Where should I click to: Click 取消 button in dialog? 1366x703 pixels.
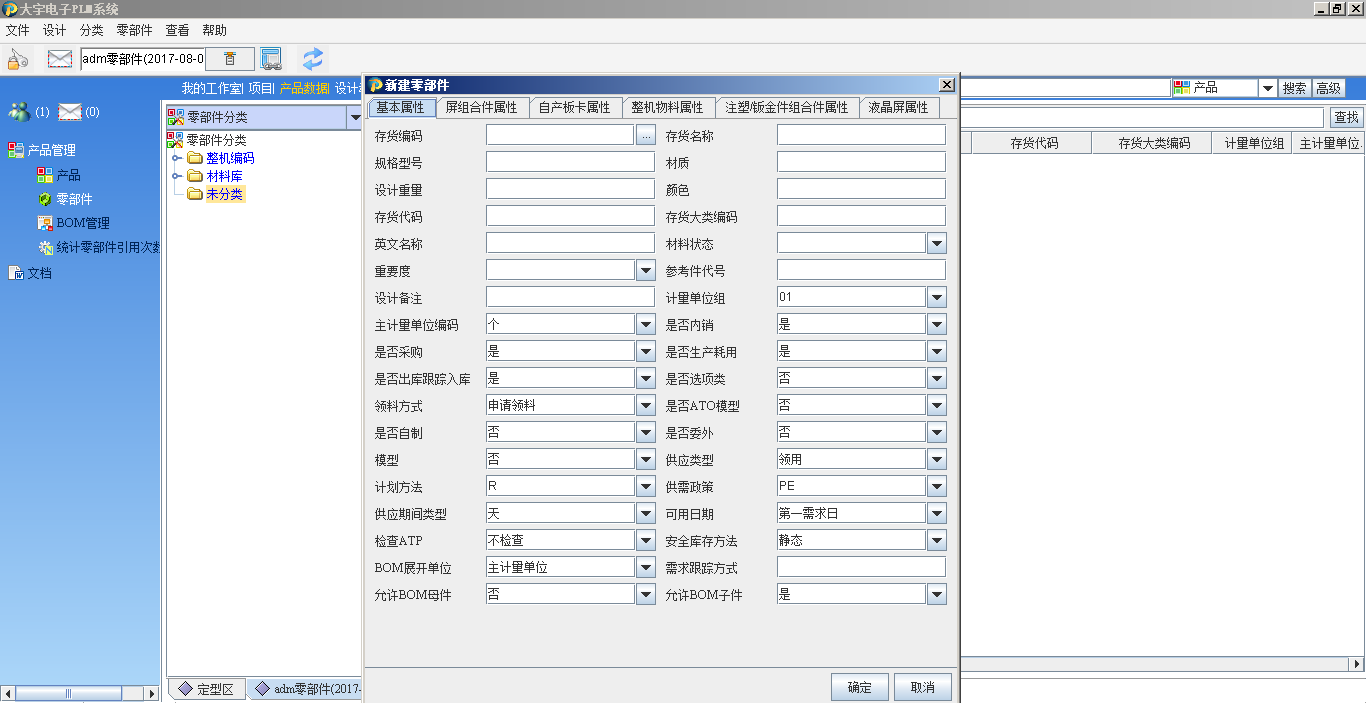[x=923, y=687]
